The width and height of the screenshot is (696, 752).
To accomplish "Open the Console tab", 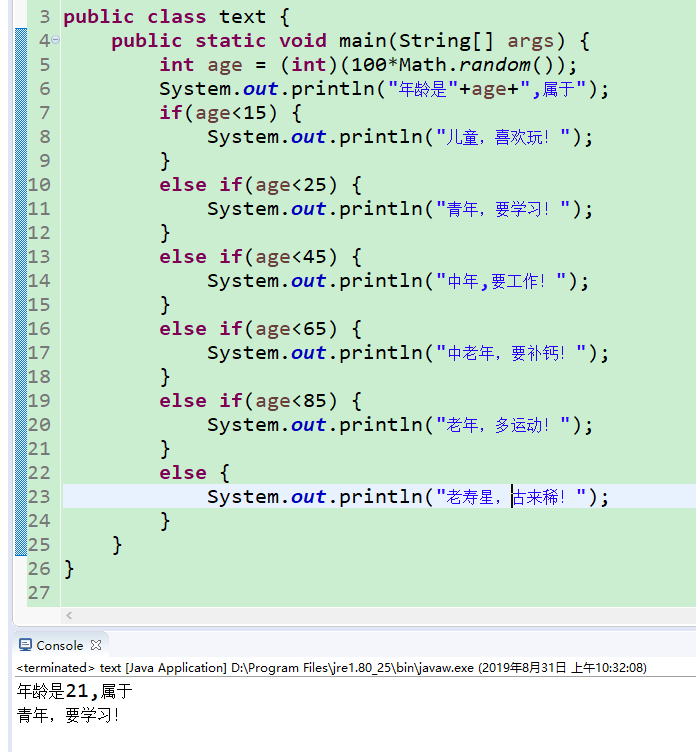I will 59,646.
